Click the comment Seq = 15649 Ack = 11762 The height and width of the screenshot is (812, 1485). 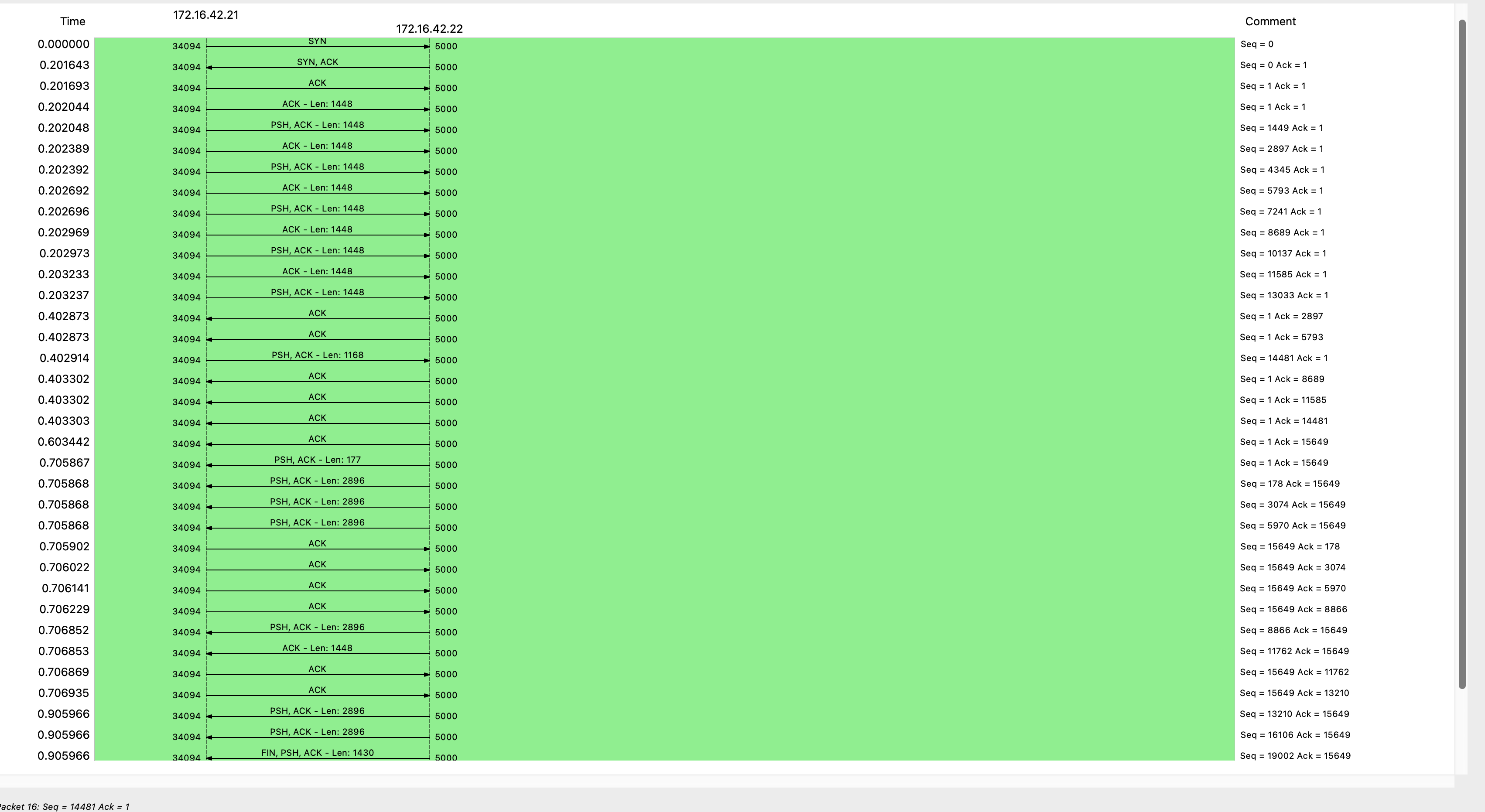click(1294, 672)
